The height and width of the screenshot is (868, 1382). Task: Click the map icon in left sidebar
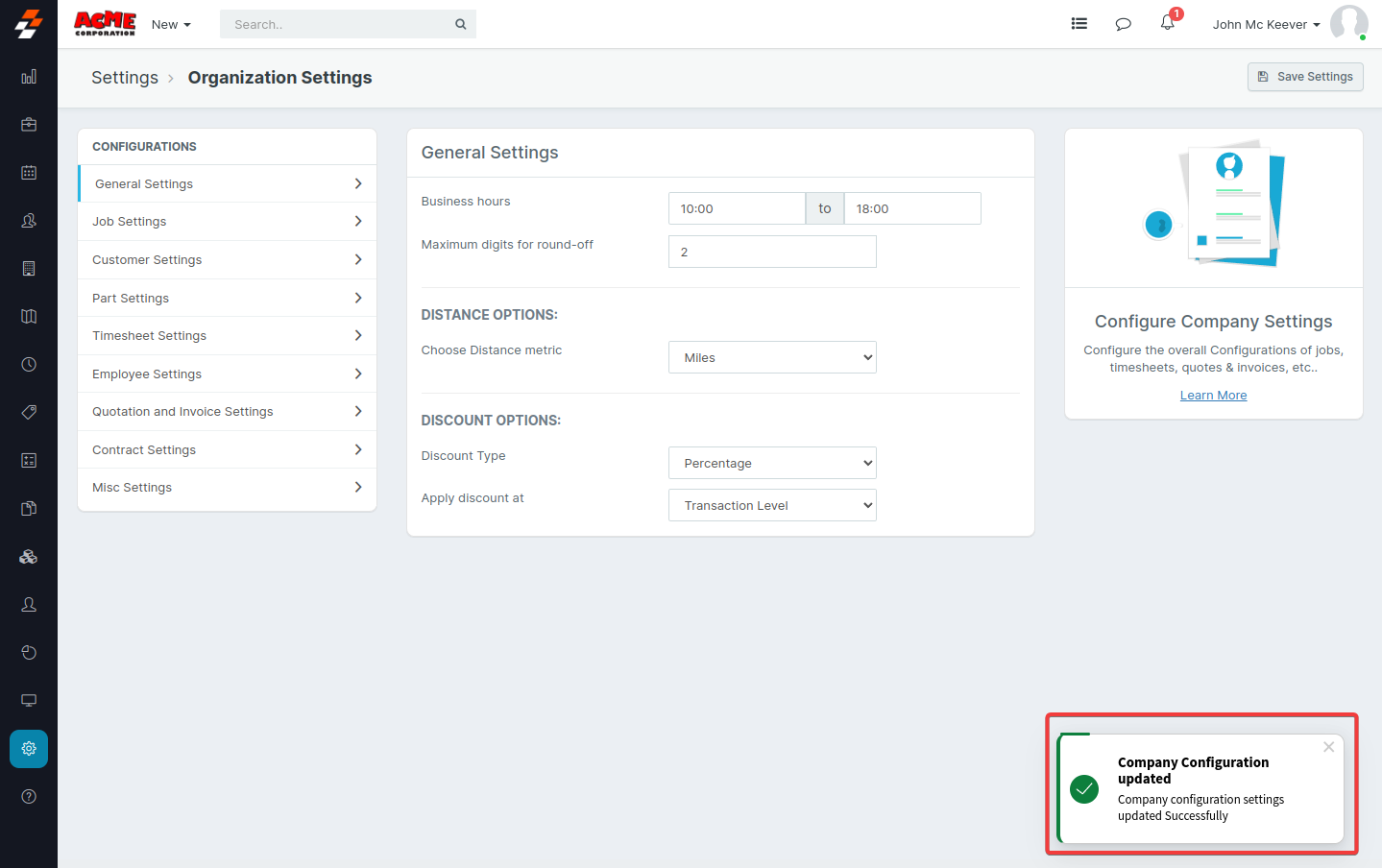point(29,317)
